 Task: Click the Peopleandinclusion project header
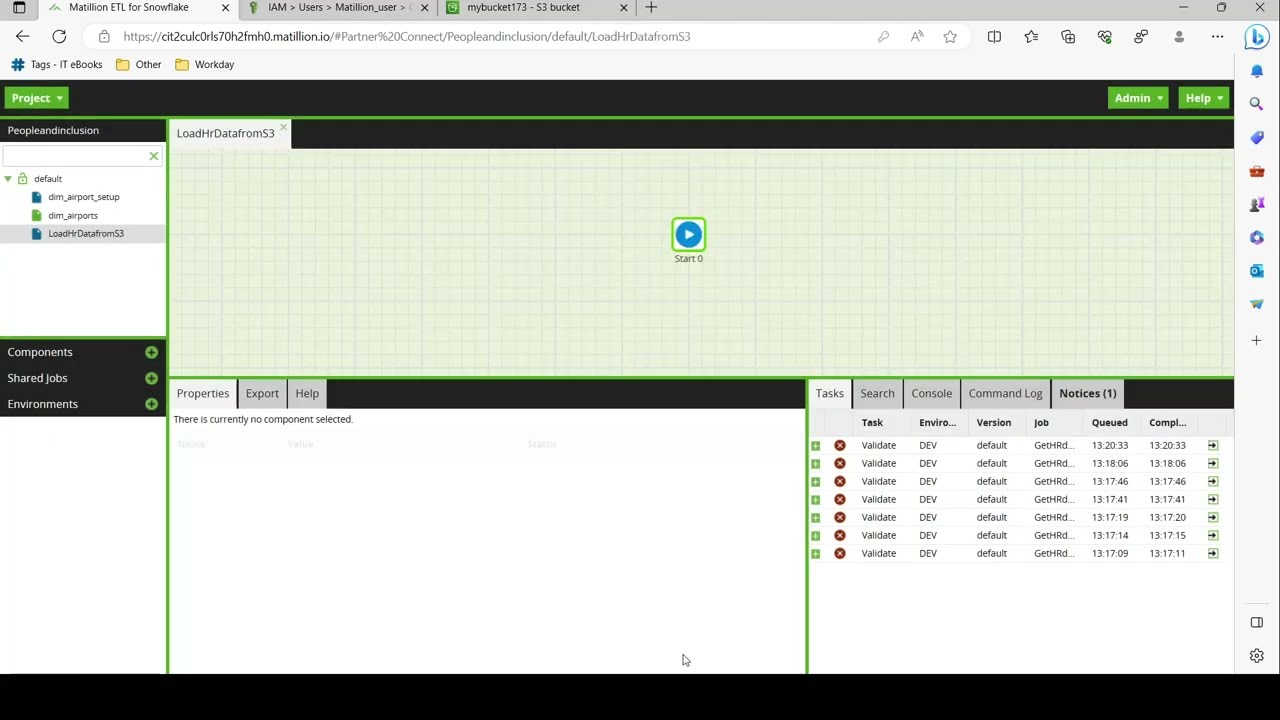[x=53, y=131]
